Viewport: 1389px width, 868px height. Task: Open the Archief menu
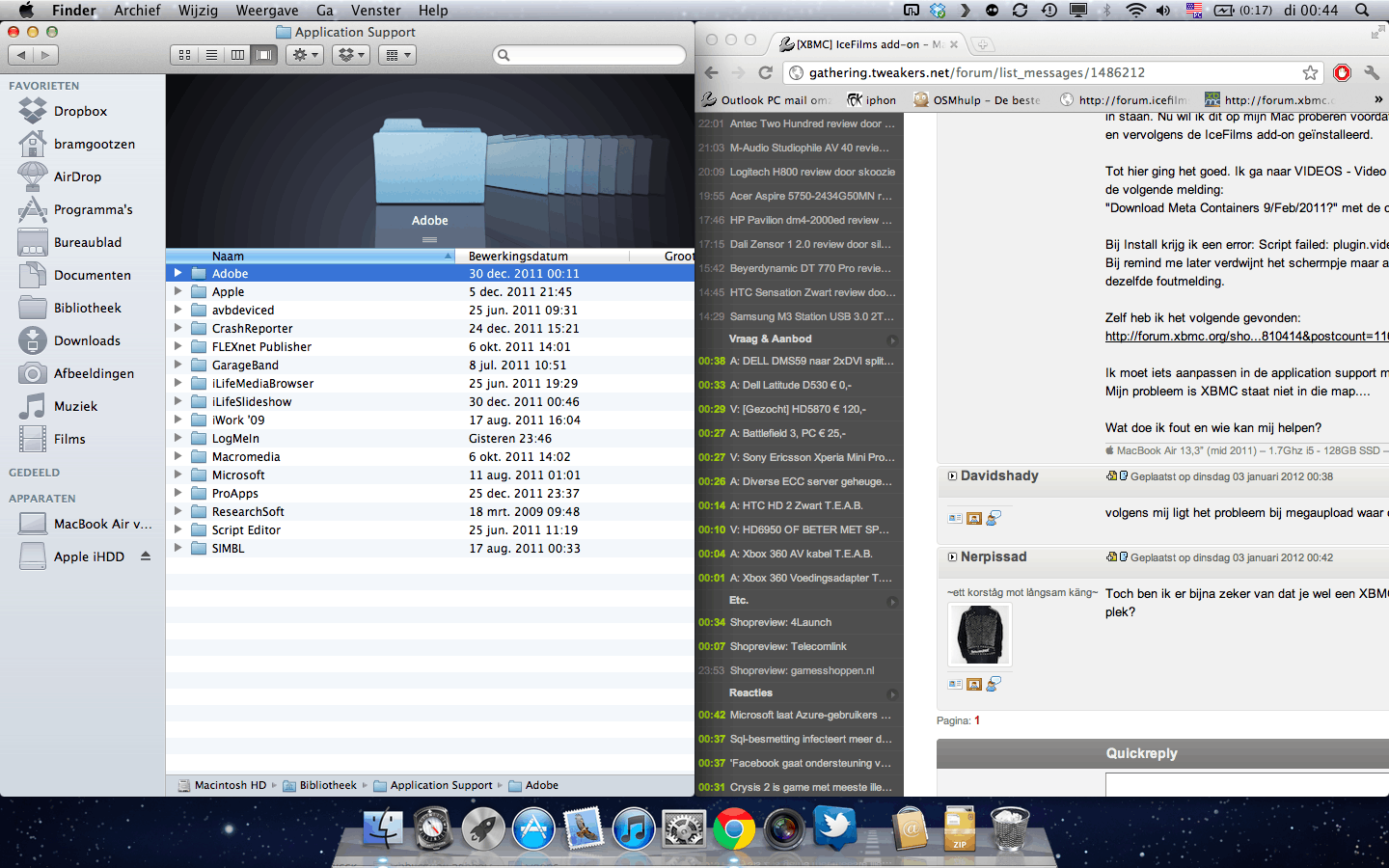coord(137,10)
